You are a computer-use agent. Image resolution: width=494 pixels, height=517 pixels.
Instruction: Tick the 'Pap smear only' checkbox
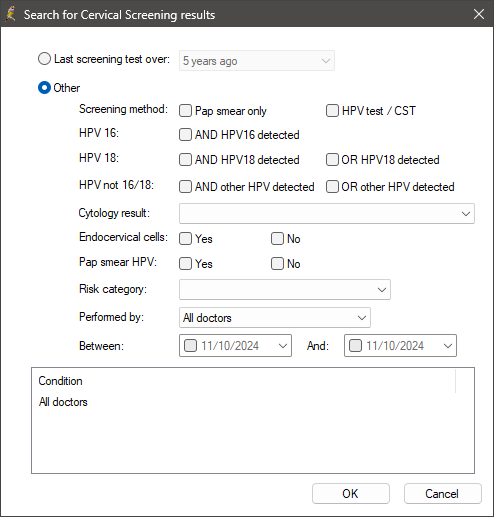(185, 111)
